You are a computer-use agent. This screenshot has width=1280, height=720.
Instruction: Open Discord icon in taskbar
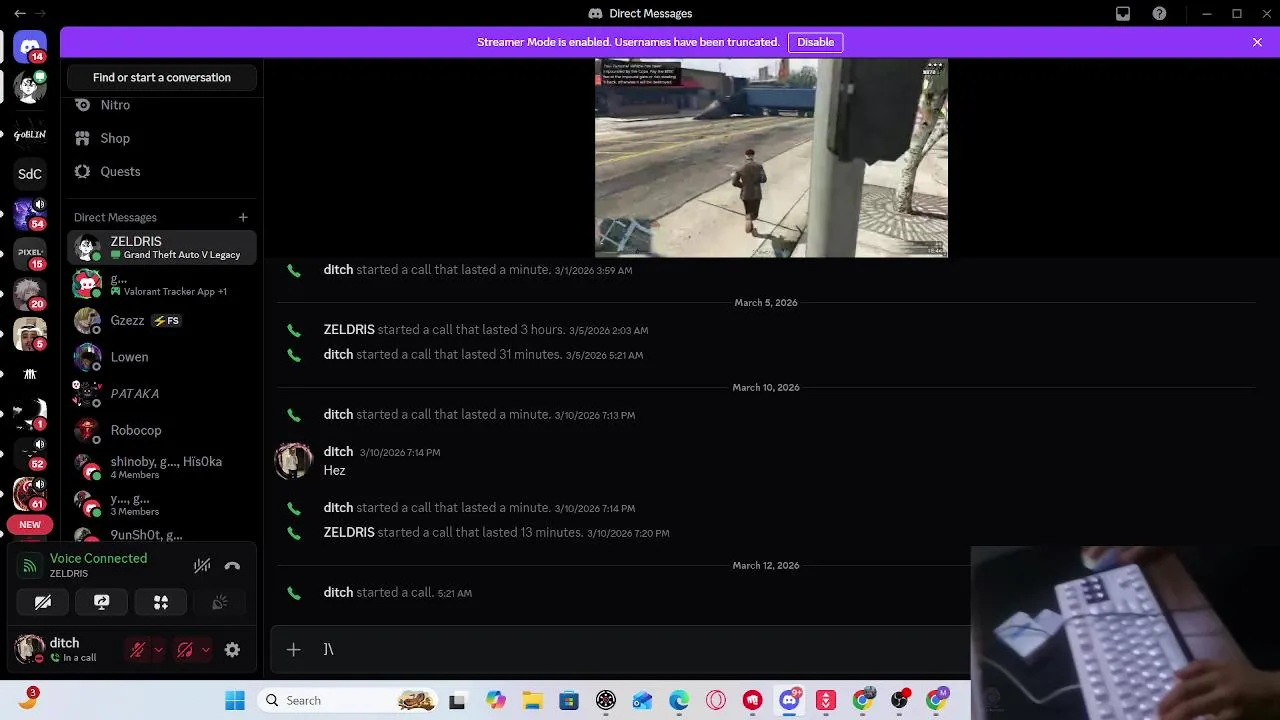789,701
